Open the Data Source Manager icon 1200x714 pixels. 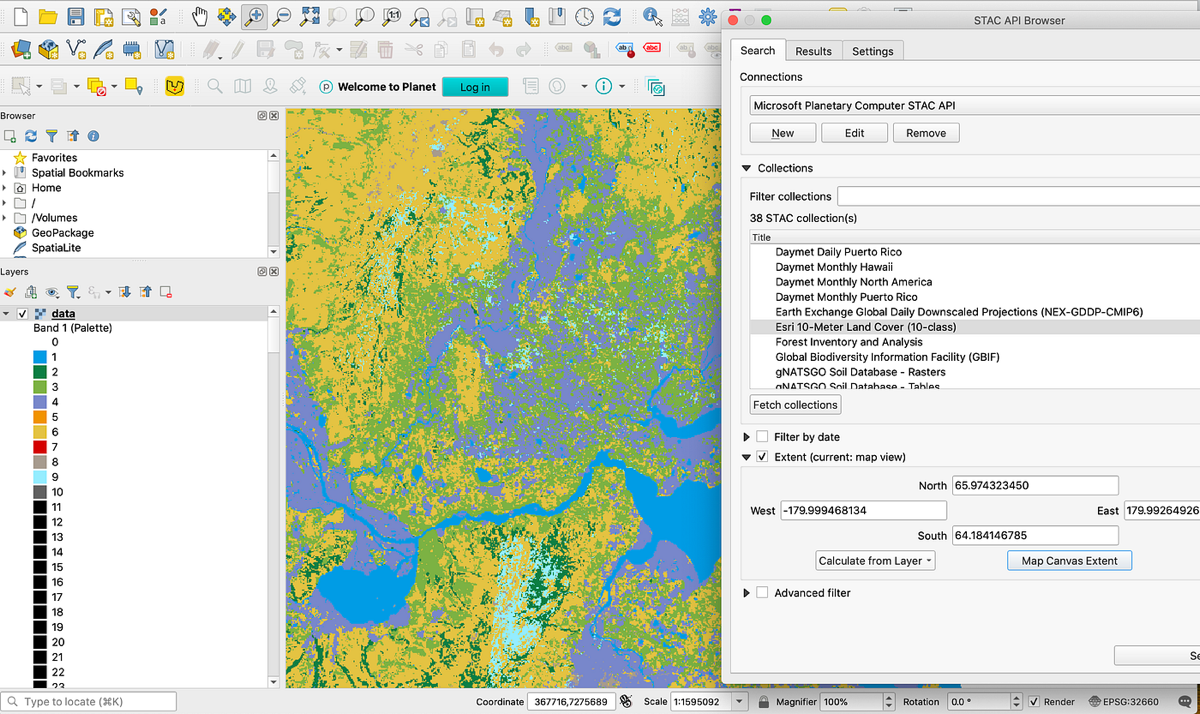coord(20,49)
